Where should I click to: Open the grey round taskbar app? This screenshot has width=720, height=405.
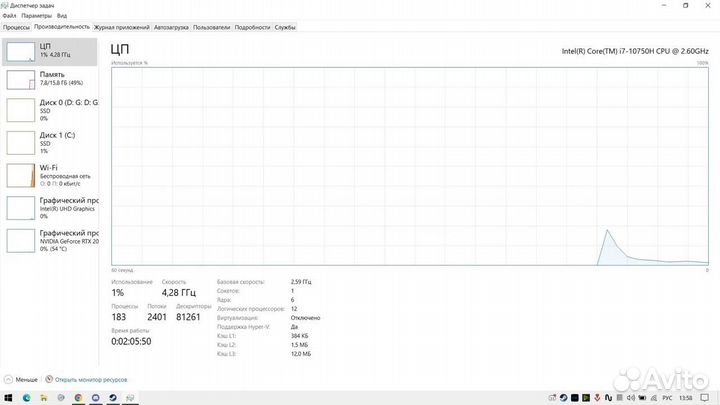tap(61, 398)
